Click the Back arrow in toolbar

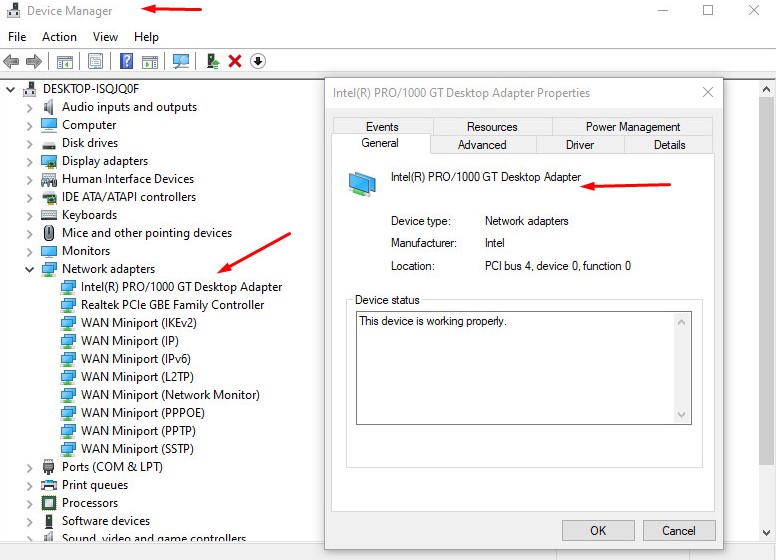(x=12, y=61)
